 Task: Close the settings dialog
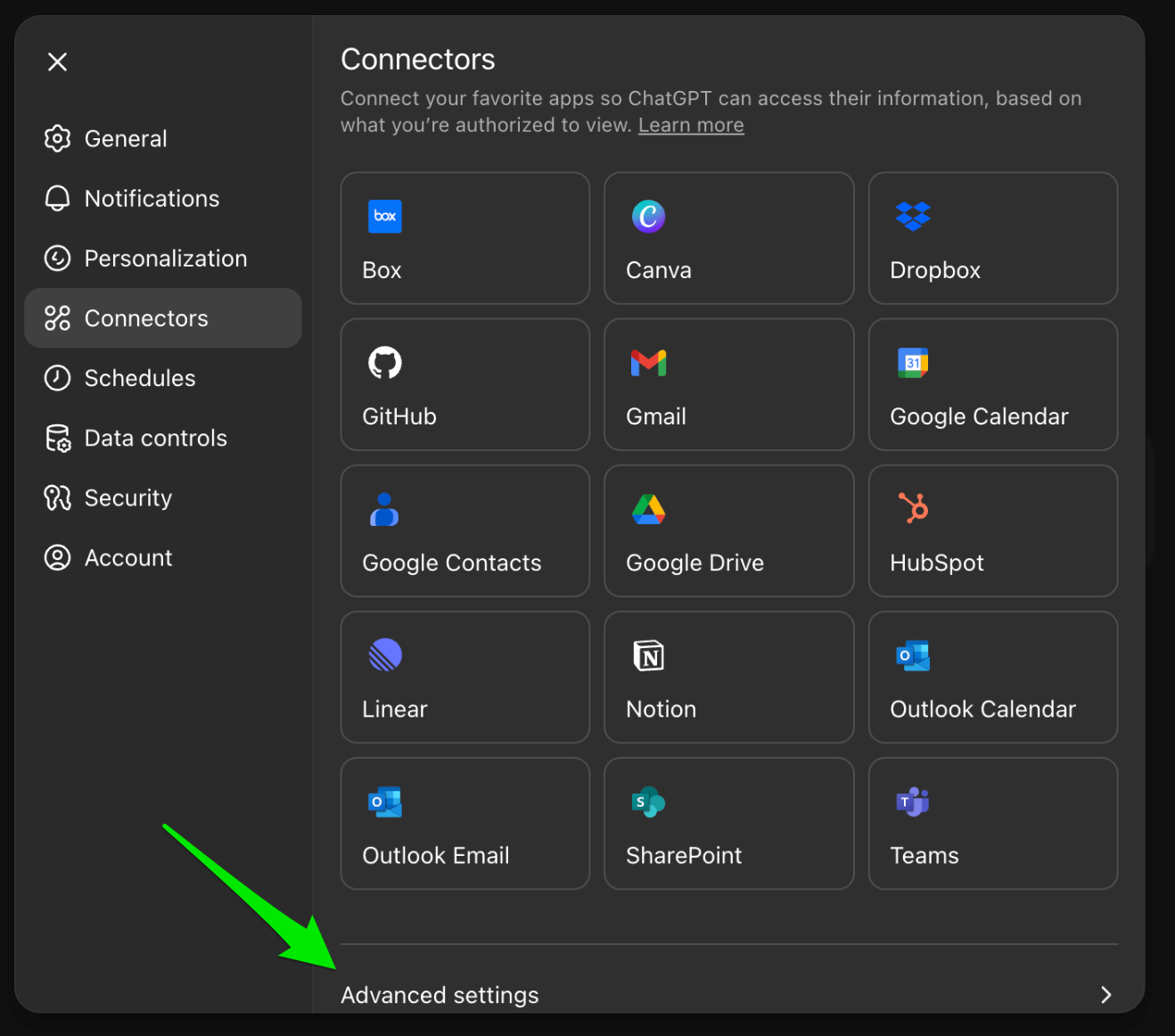click(x=57, y=62)
